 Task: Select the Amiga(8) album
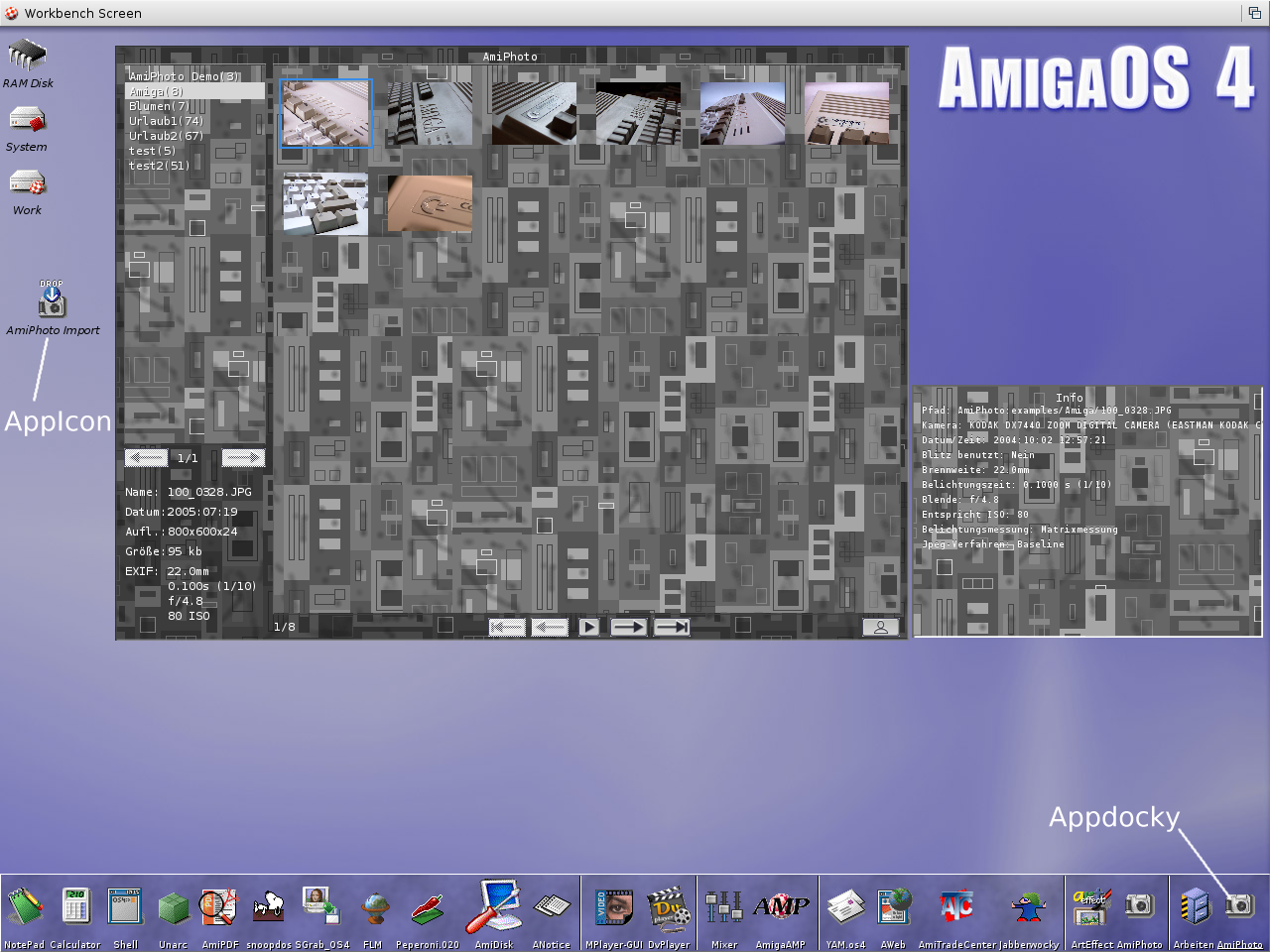tap(194, 91)
